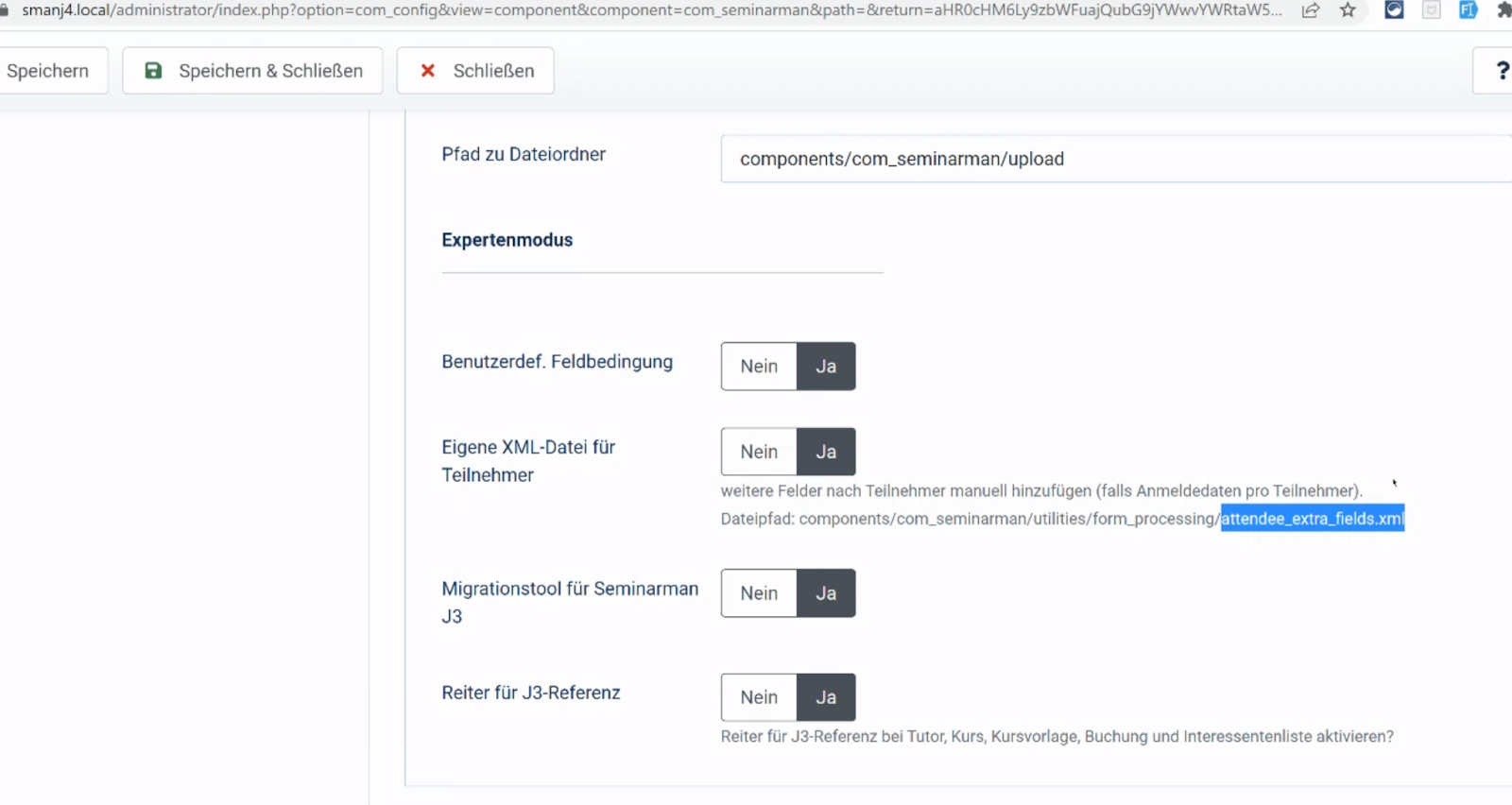Click the browser address bar URL
Viewport: 1512px width, 805px height.
652,10
